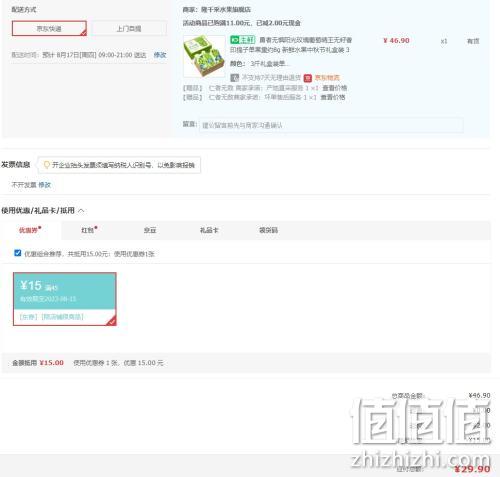Select the 京东快递 delivery option
Image resolution: width=500 pixels, height=477 pixels.
49,28
